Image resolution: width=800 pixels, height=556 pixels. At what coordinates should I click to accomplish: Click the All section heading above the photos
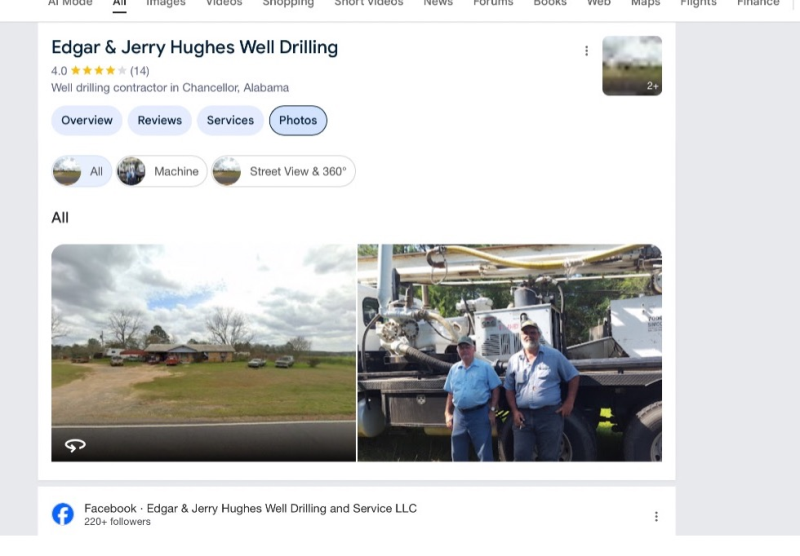point(60,218)
